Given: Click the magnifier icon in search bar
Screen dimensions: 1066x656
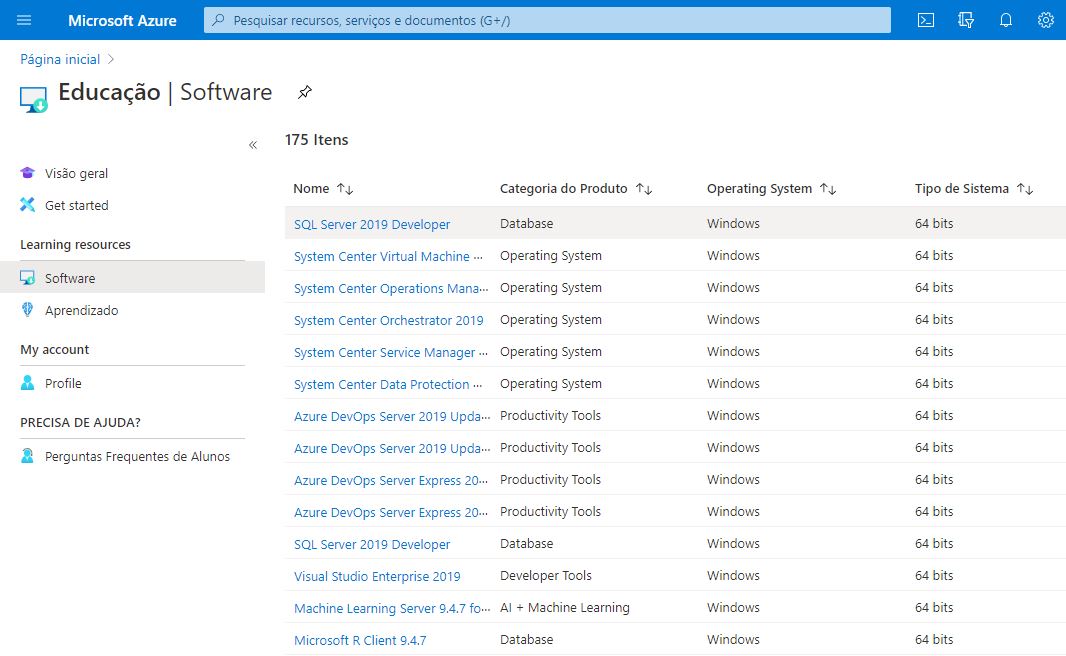Looking at the screenshot, I should pos(218,20).
